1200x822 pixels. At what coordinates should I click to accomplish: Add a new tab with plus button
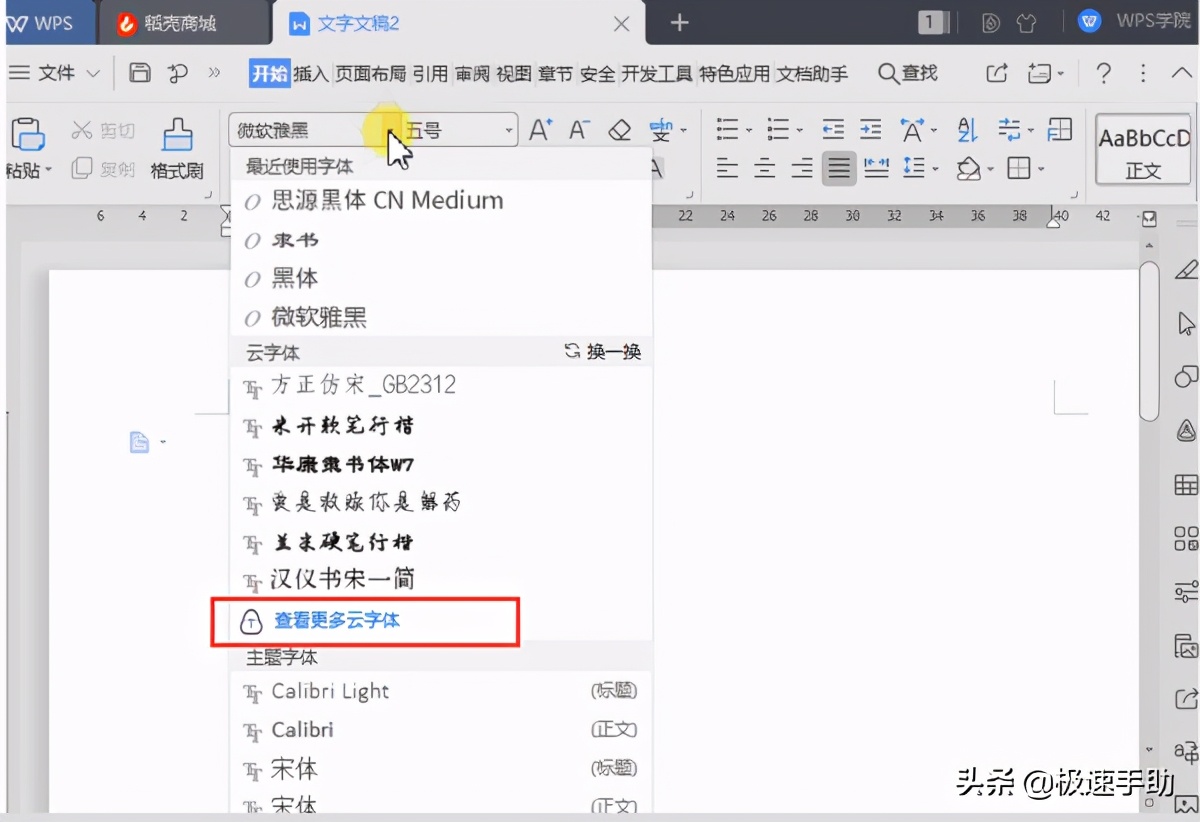tap(680, 22)
